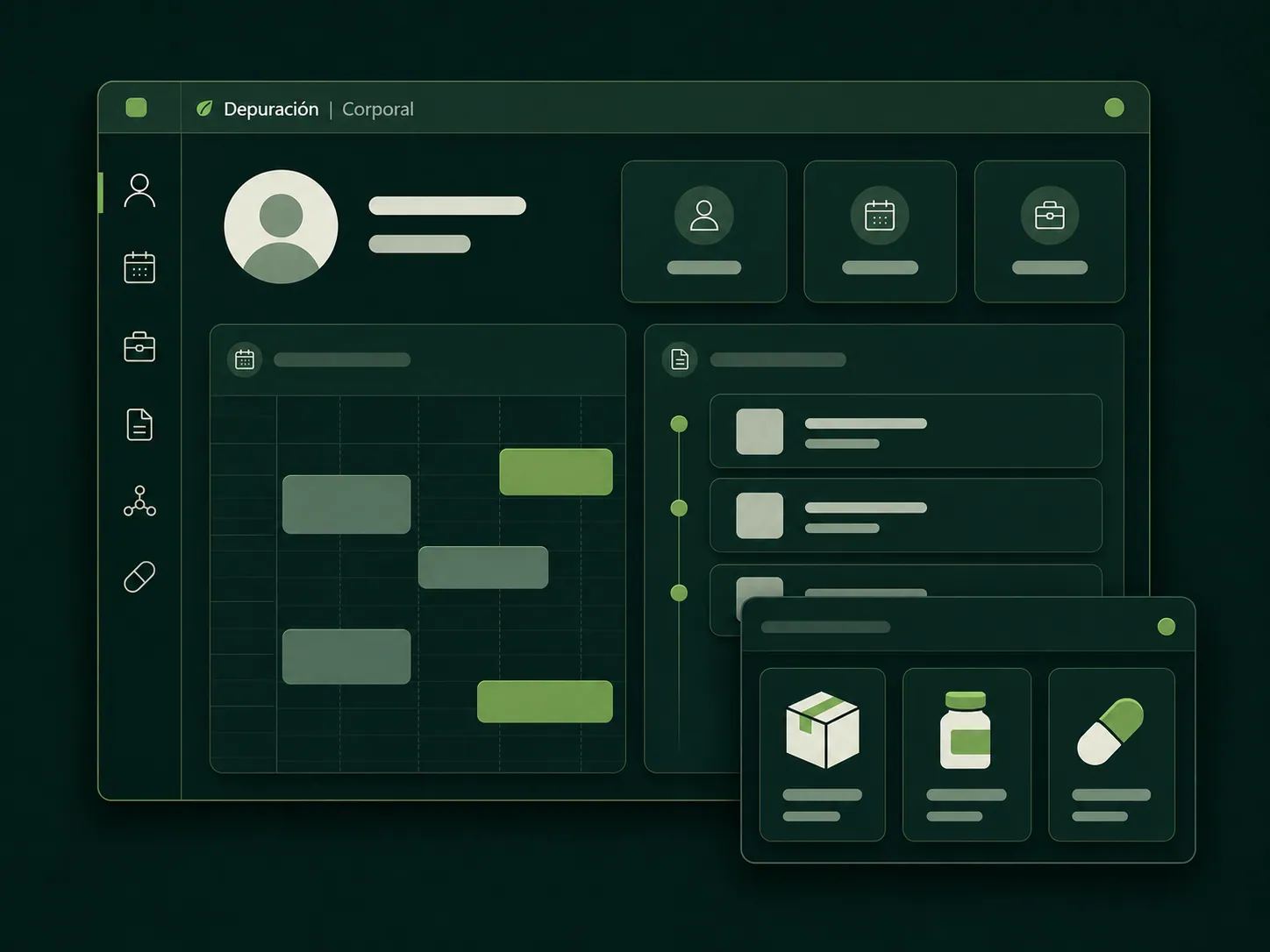Open the user card in top row

(704, 231)
